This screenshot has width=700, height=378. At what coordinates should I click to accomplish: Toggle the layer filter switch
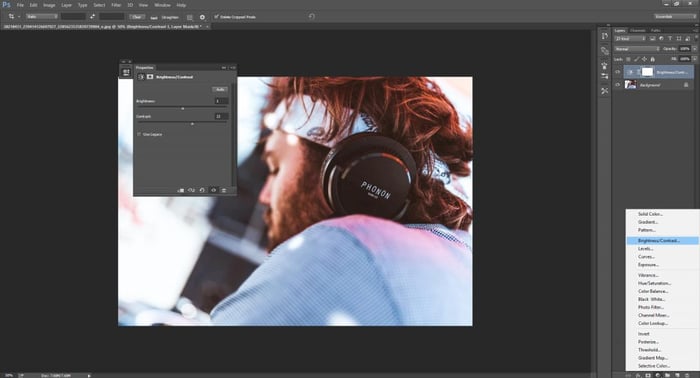tap(695, 39)
